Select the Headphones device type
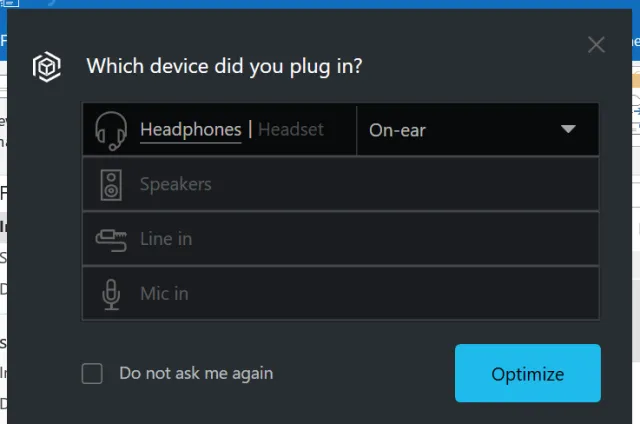640x424 pixels. coord(190,130)
